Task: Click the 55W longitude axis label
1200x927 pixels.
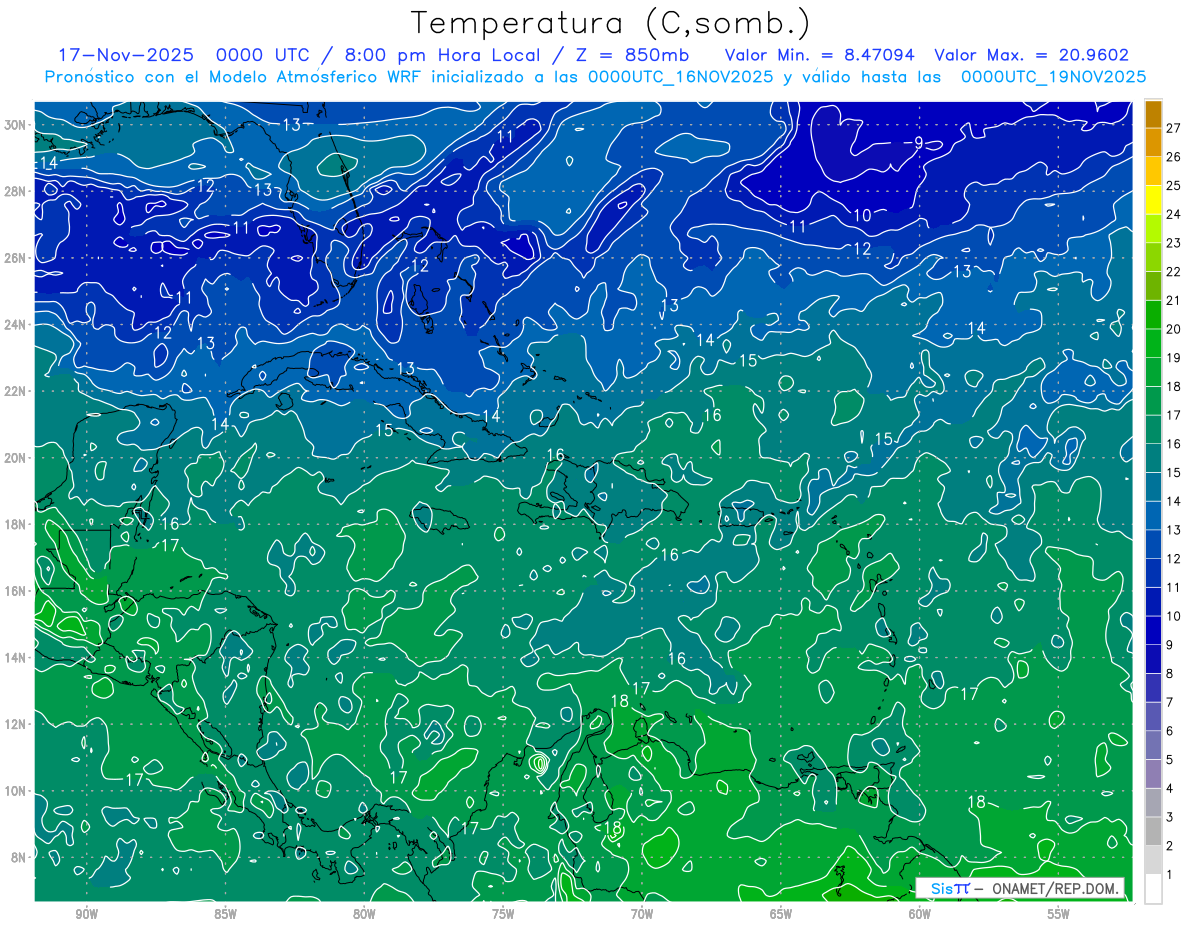Action: 1059,914
